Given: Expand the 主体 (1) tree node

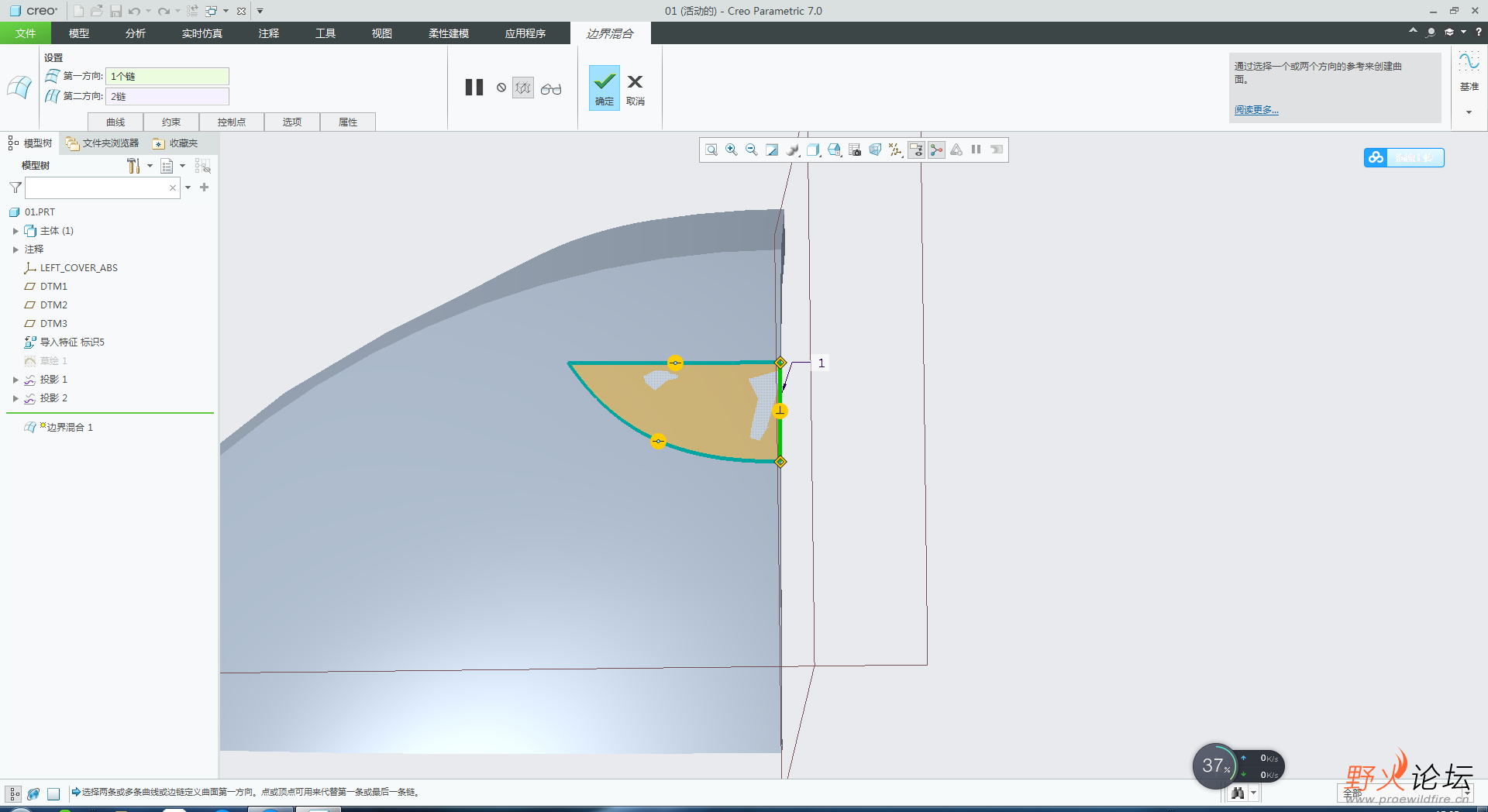Looking at the screenshot, I should [15, 231].
